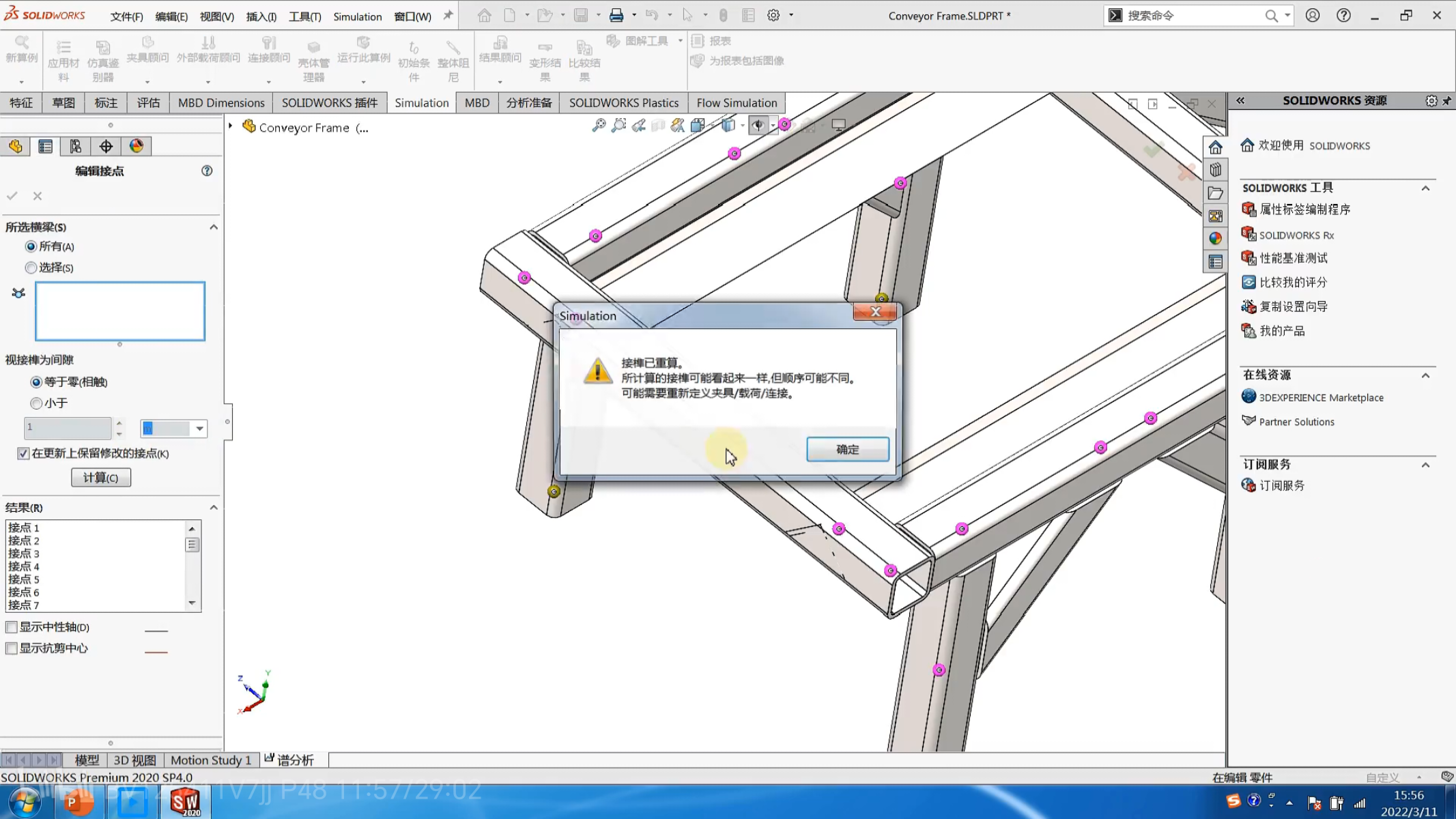
Task: Enable the 显示抗剪中心 checkbox
Action: click(x=12, y=648)
